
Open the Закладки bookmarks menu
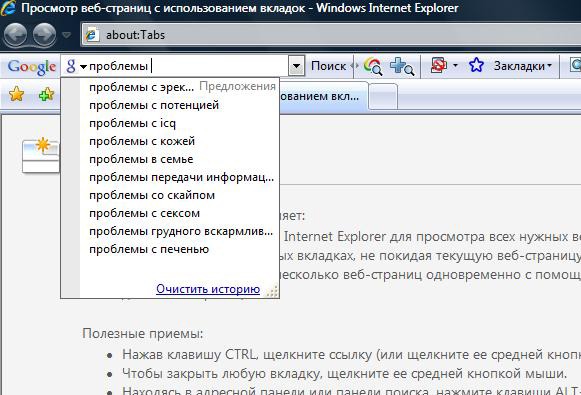(522, 66)
